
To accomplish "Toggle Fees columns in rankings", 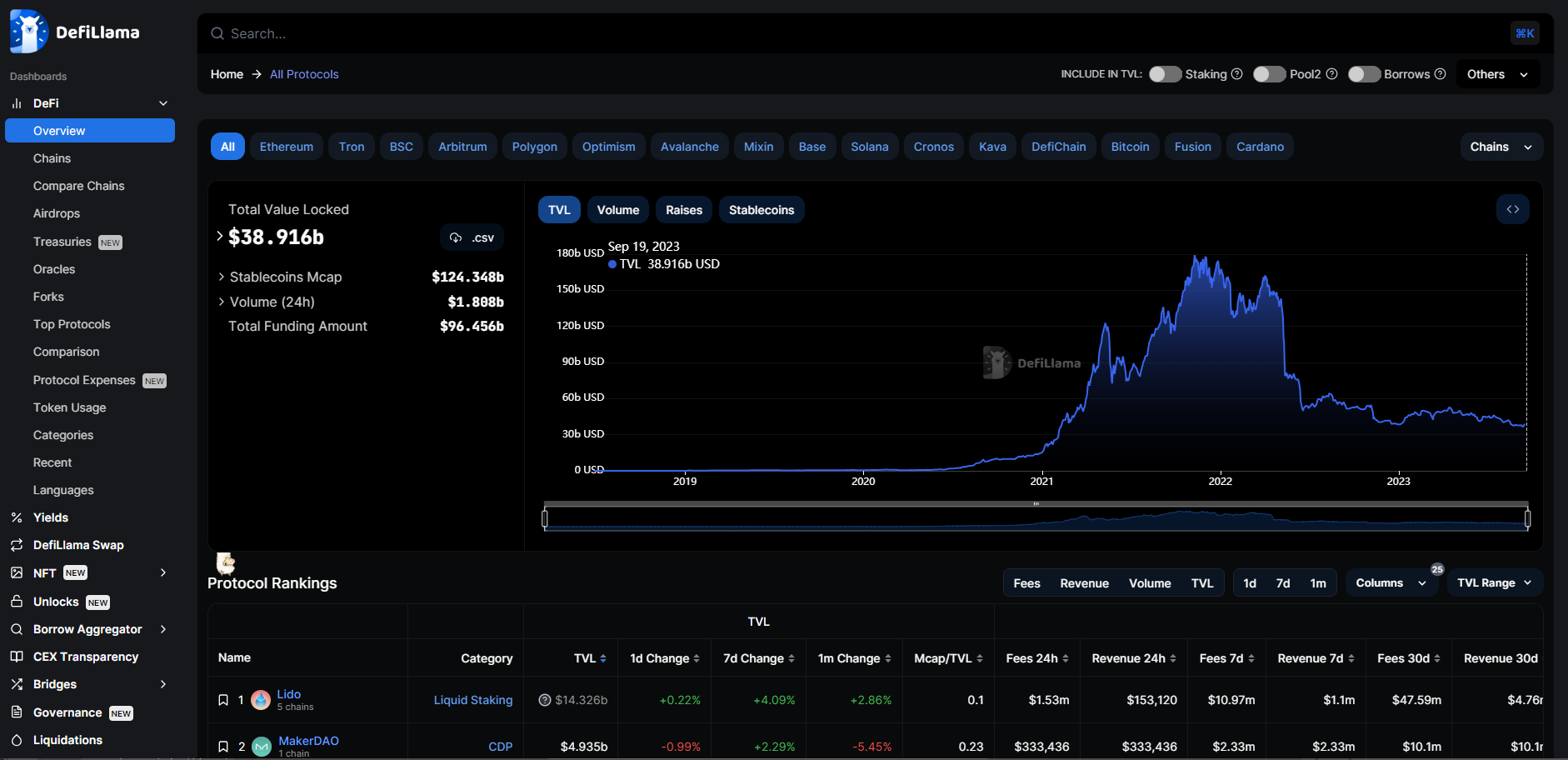I will (x=1026, y=583).
